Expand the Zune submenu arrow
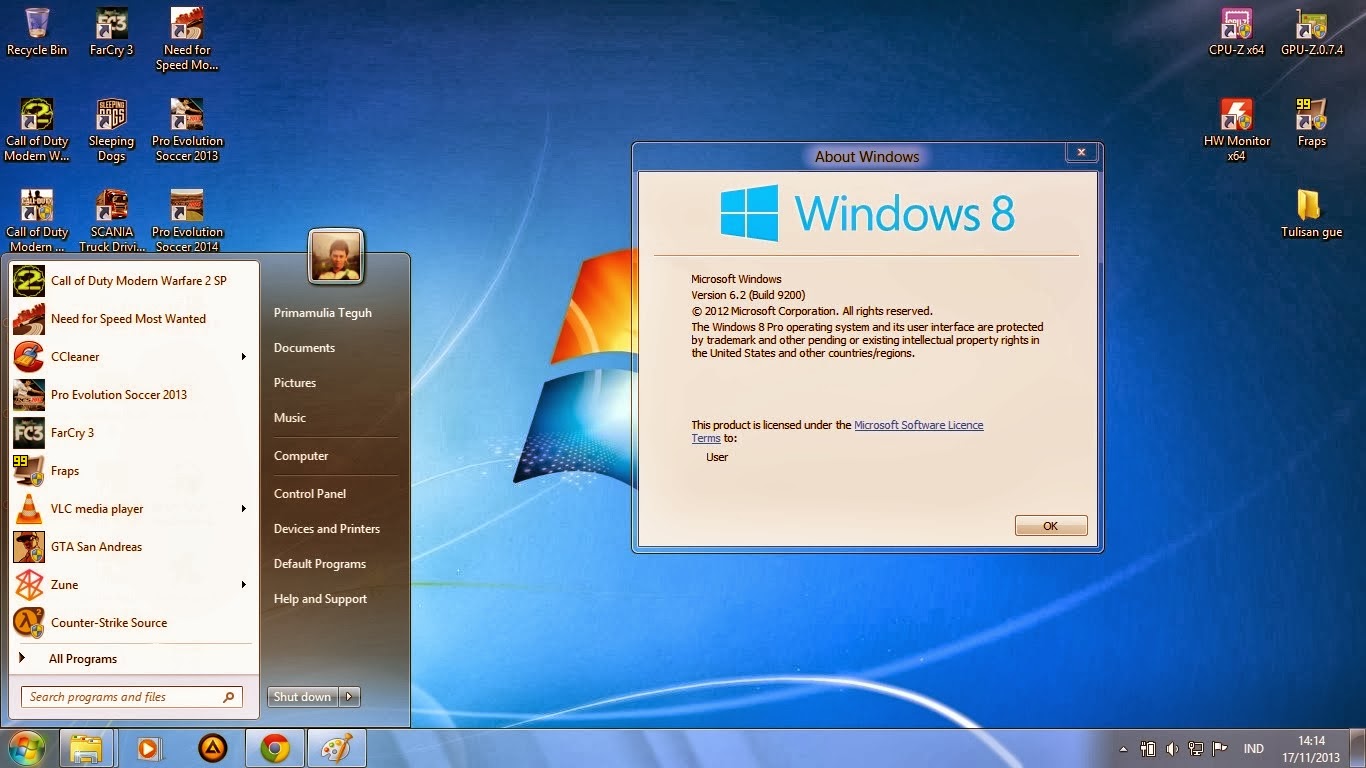1366x768 pixels. (x=244, y=584)
